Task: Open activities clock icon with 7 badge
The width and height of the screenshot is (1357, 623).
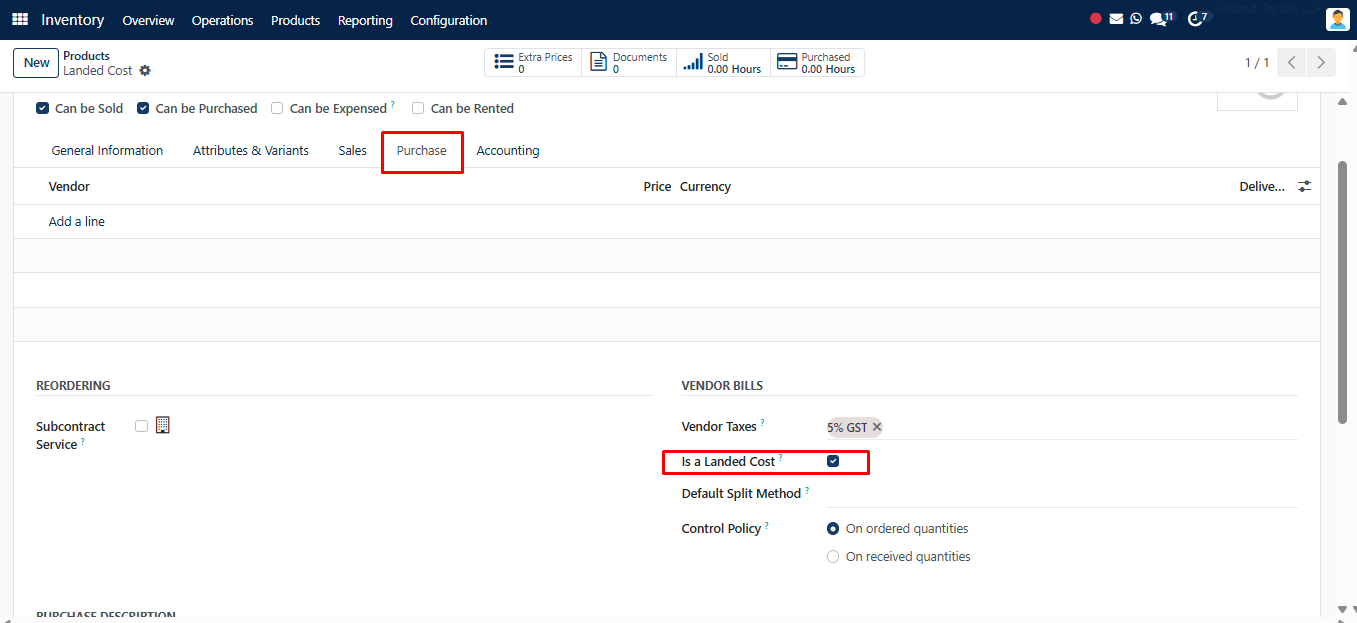Action: [1197, 19]
